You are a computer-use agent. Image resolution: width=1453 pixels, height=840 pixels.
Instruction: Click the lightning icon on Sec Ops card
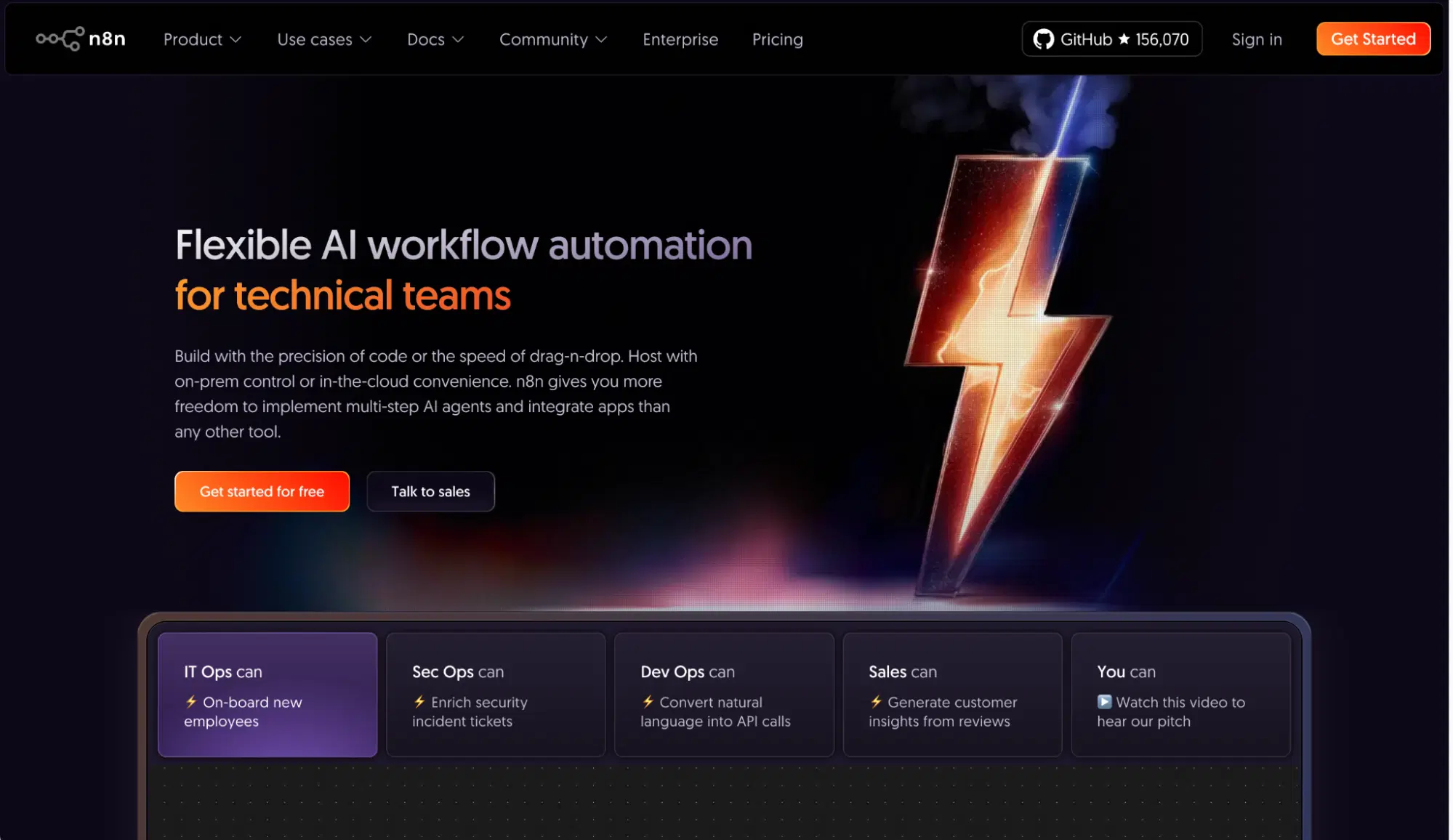click(419, 701)
